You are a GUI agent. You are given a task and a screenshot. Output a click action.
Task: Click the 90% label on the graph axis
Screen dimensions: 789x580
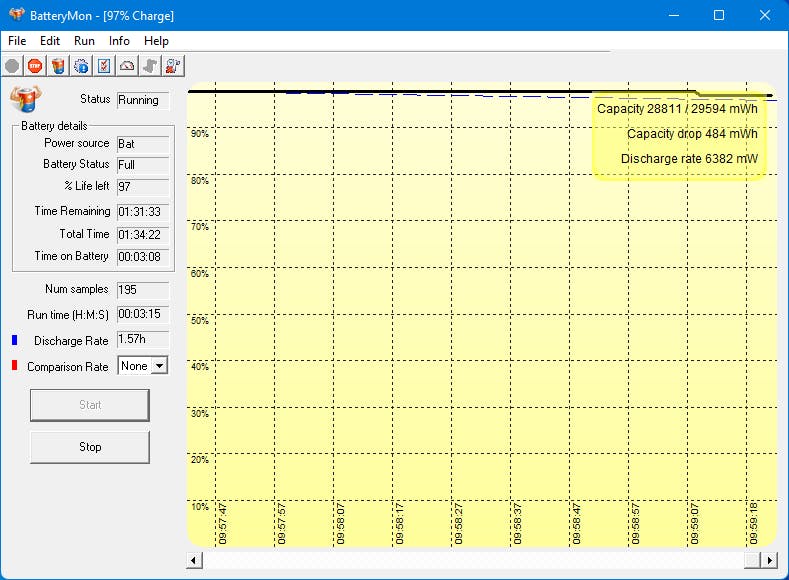pyautogui.click(x=200, y=134)
